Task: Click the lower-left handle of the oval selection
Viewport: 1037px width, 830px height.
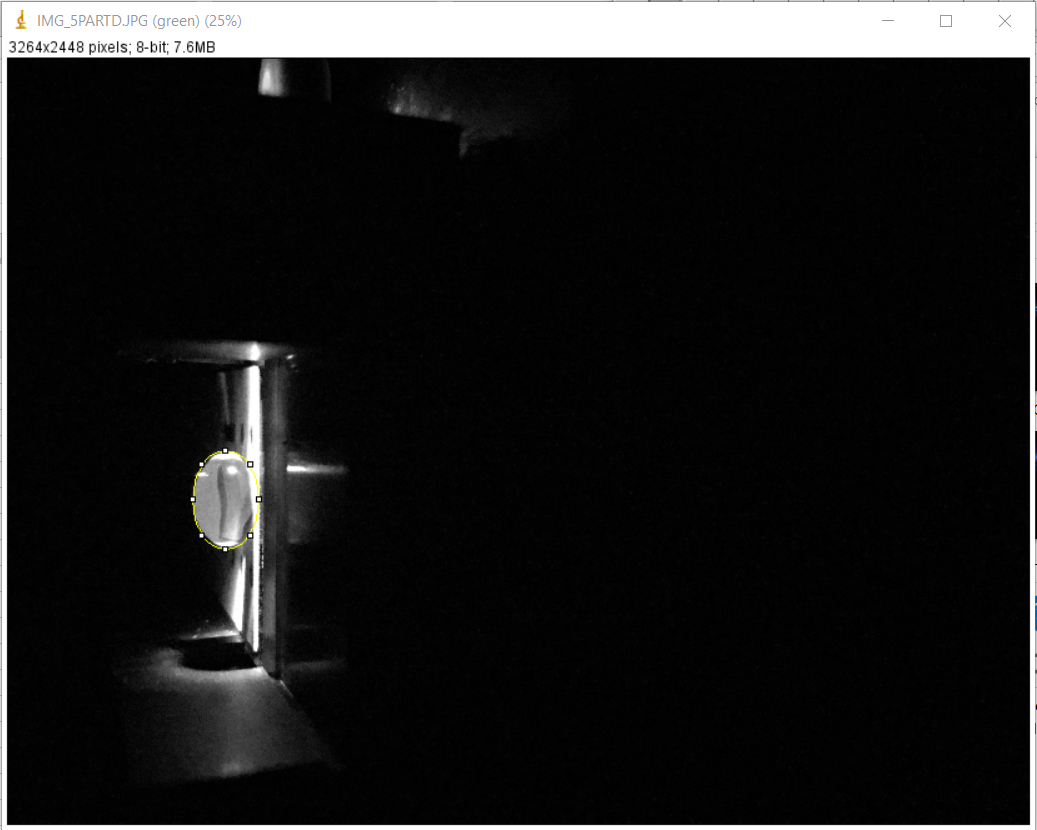Action: (202, 535)
